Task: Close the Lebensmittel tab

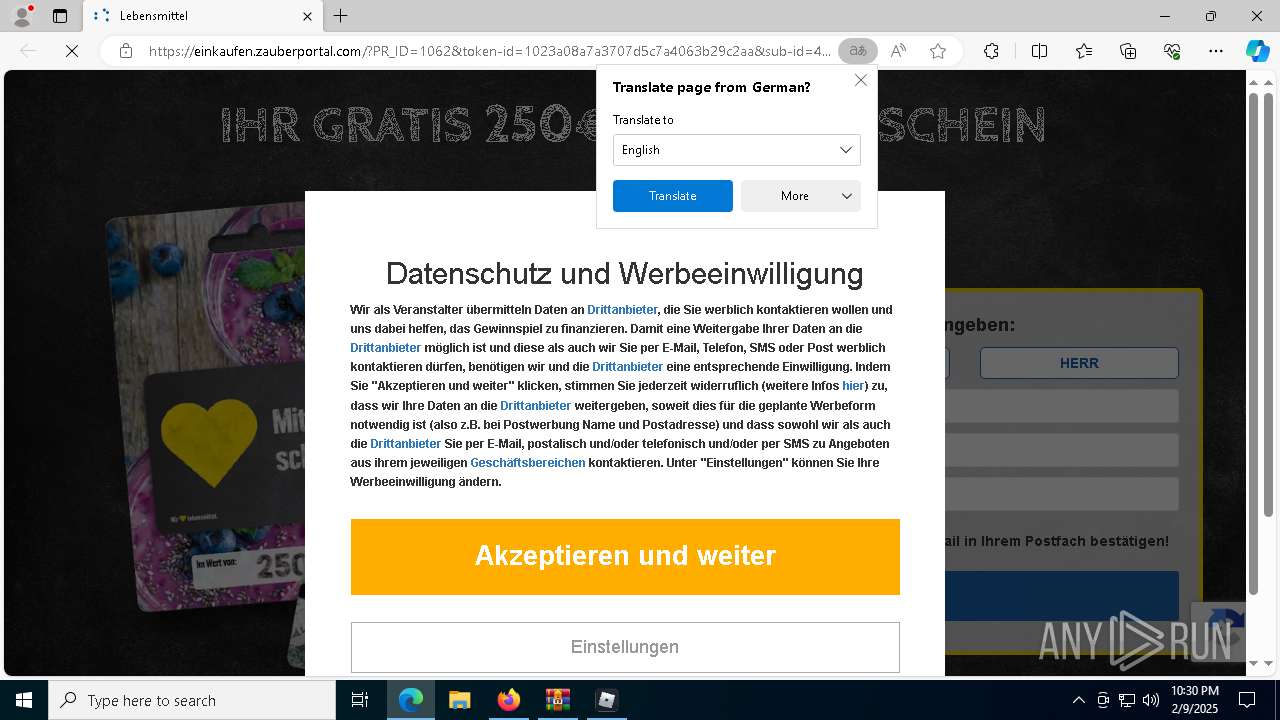Action: [307, 16]
